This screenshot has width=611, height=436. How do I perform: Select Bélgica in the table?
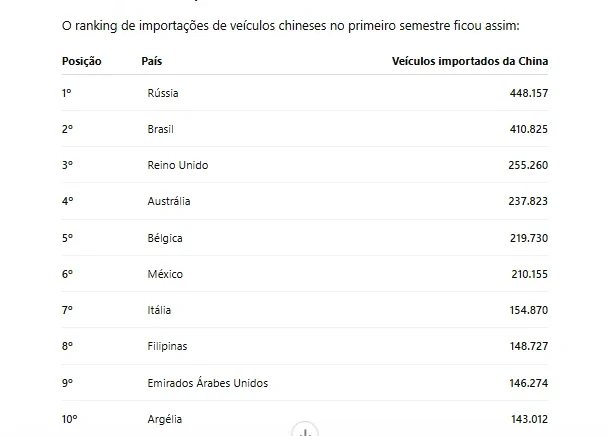click(165, 238)
